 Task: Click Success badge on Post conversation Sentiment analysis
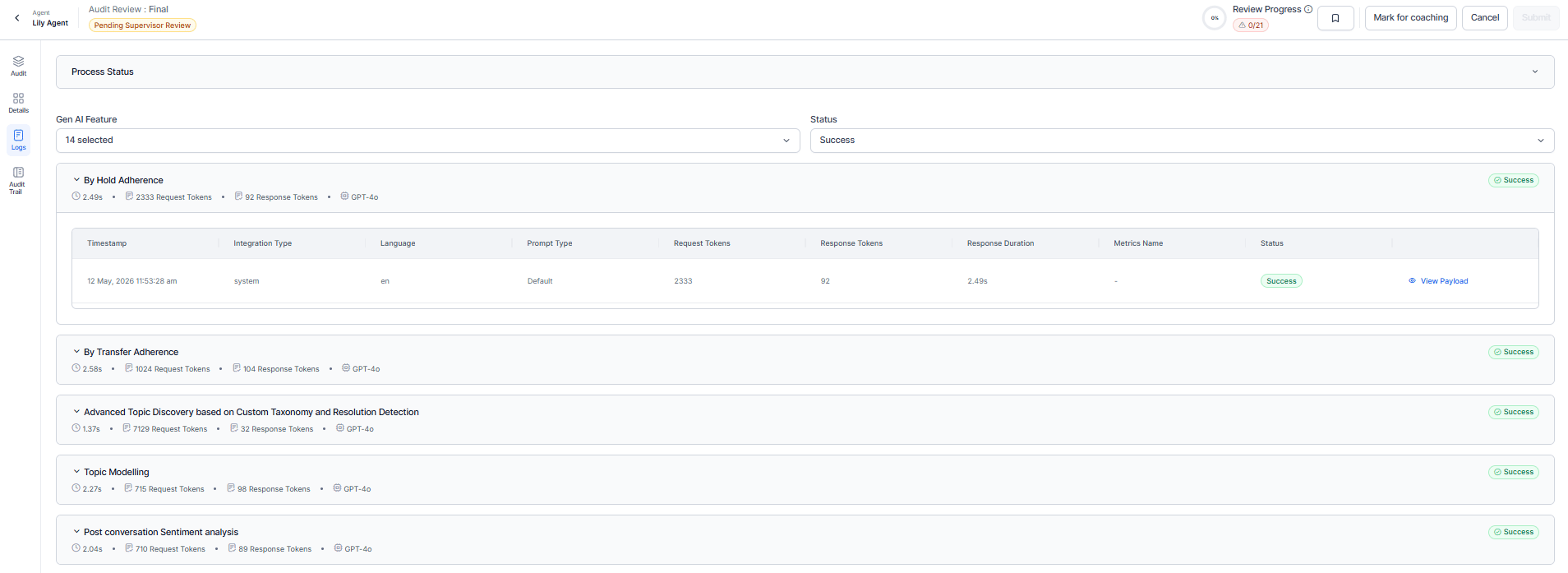(x=1513, y=532)
